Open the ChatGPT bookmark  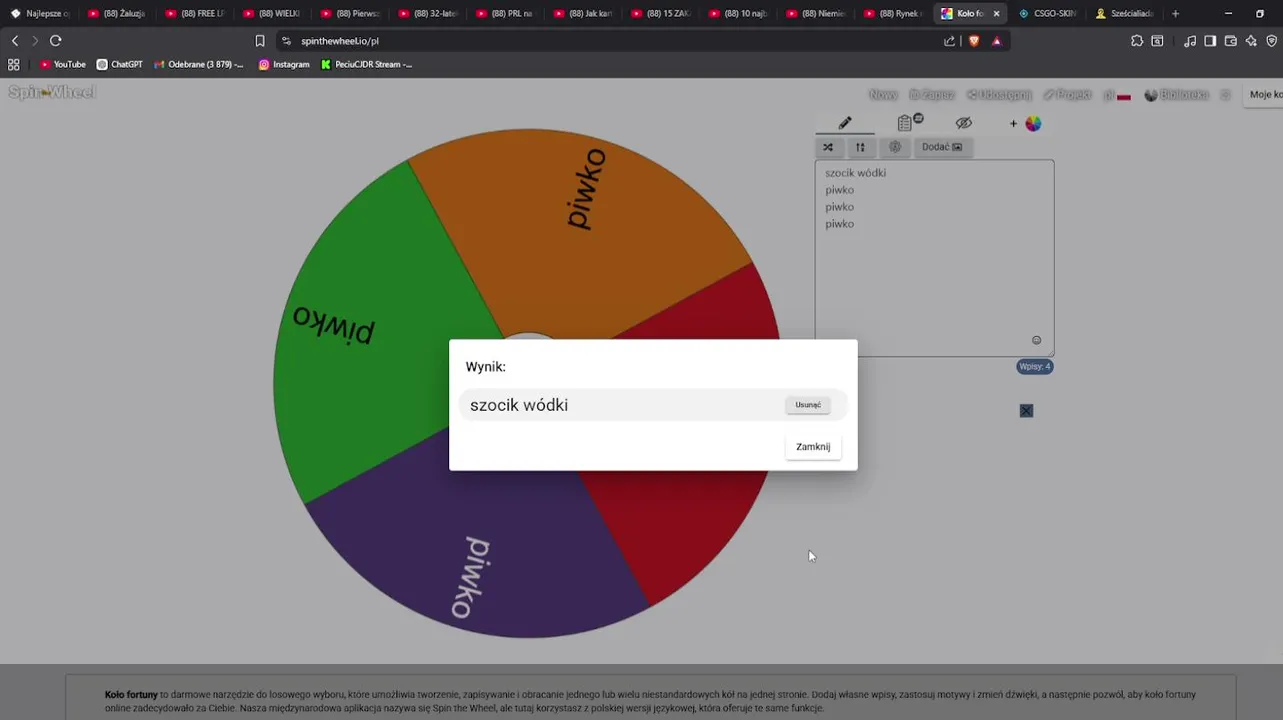pyautogui.click(x=120, y=64)
